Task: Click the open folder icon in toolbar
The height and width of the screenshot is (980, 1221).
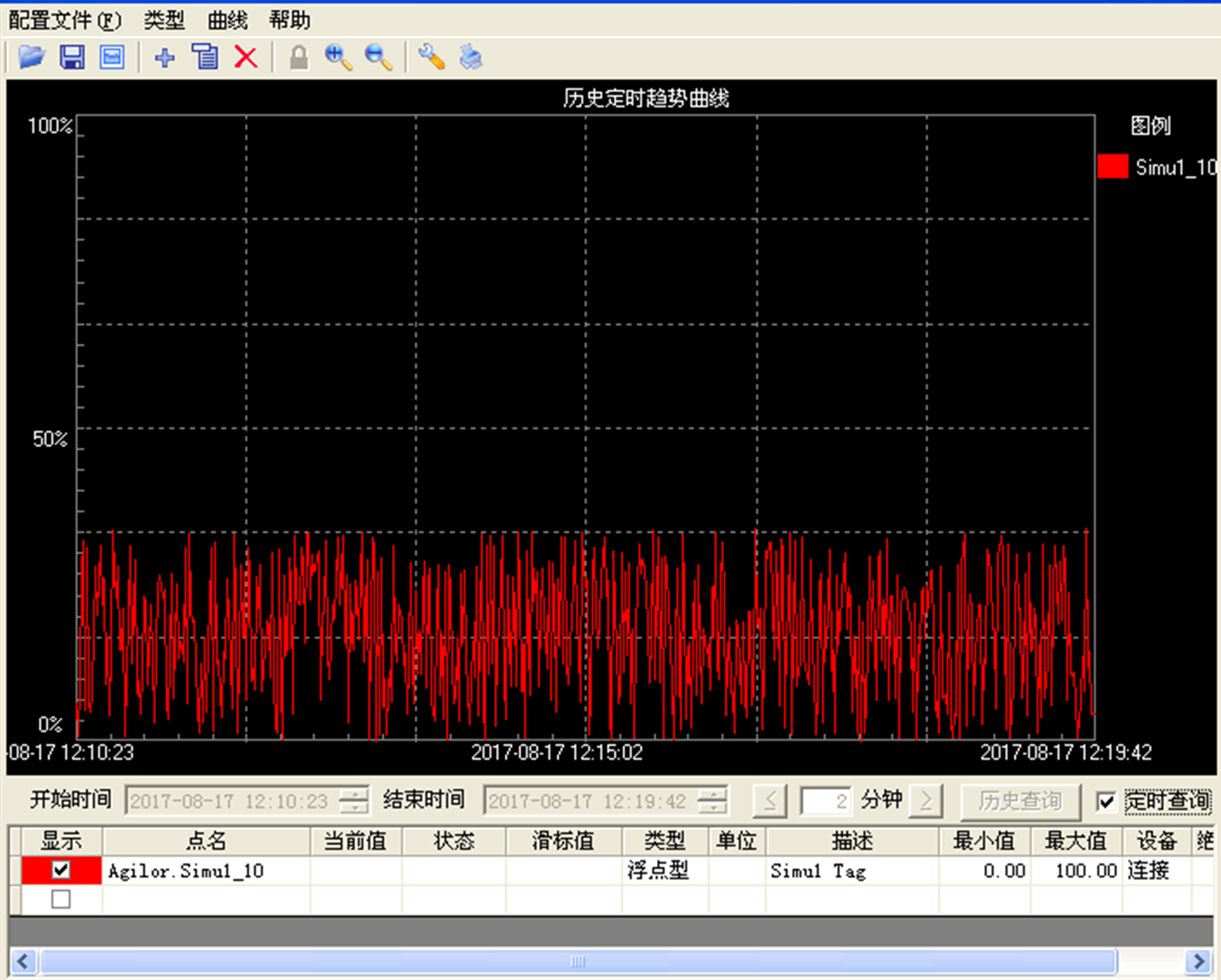Action: point(31,58)
